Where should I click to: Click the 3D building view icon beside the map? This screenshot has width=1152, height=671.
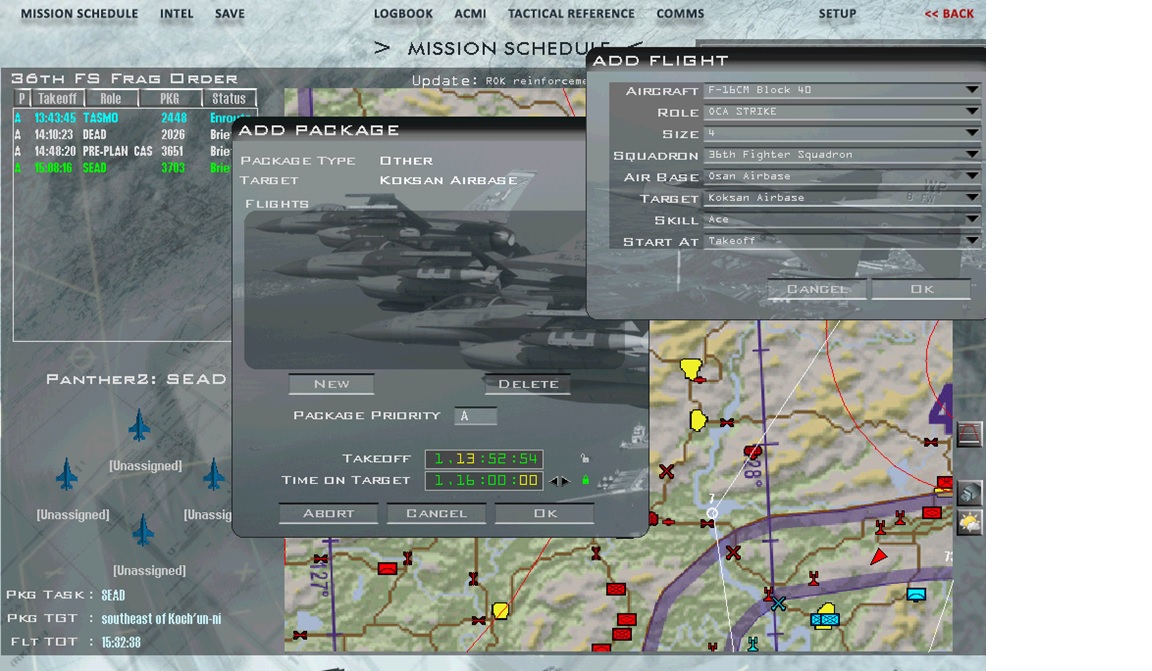[969, 492]
